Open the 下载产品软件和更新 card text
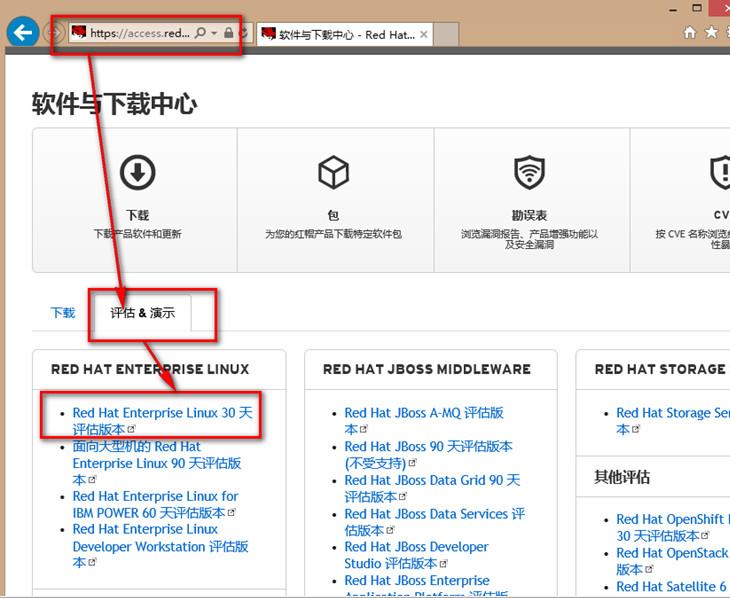Screen dimensions: 730x598 [137, 234]
